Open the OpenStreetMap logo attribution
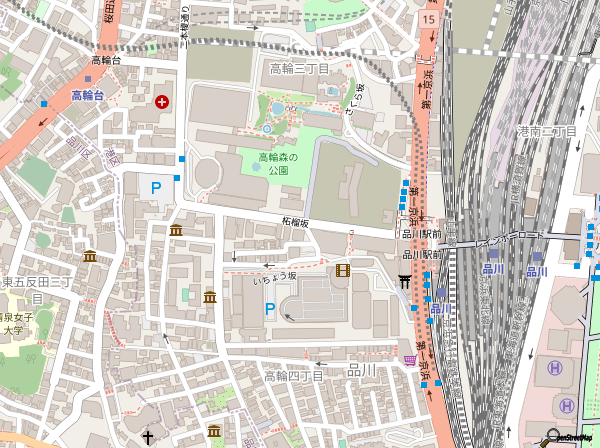 [571, 436]
